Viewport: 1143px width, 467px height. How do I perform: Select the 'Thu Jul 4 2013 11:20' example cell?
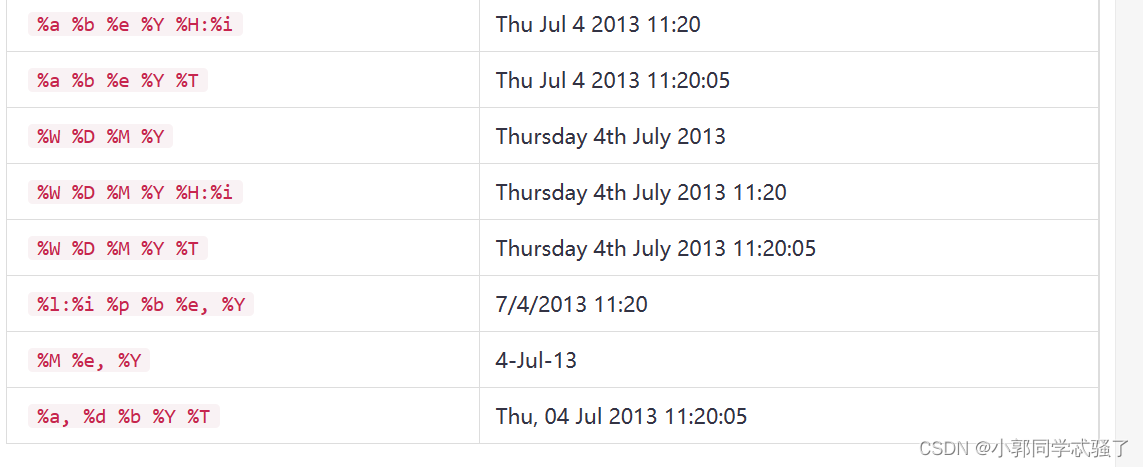(x=598, y=24)
